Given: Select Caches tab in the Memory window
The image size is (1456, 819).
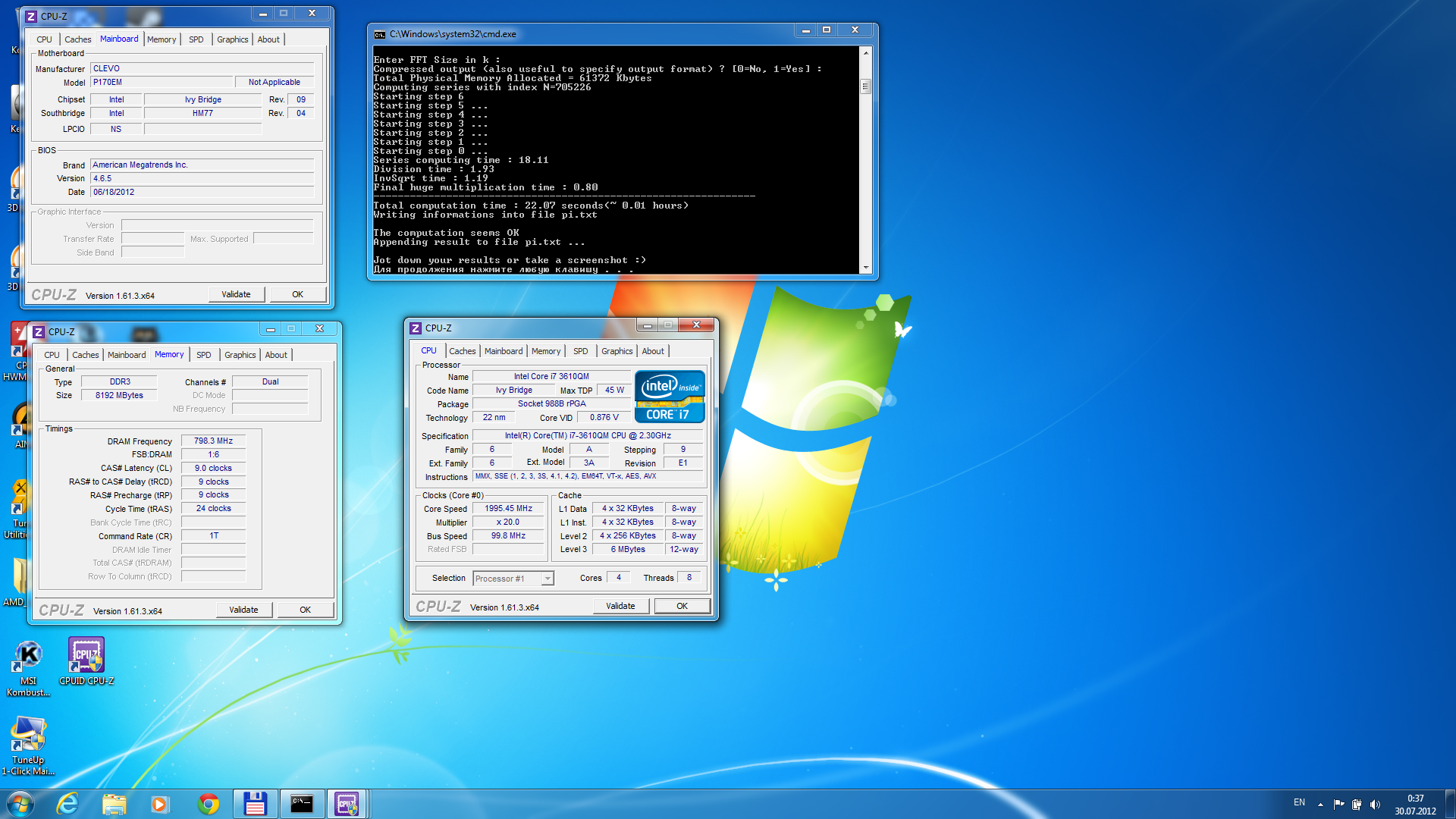Looking at the screenshot, I should click(x=85, y=355).
